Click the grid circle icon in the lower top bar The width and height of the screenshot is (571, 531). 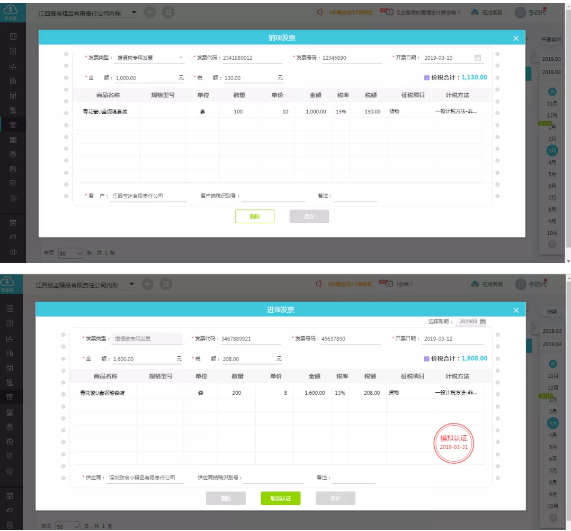[x=166, y=284]
